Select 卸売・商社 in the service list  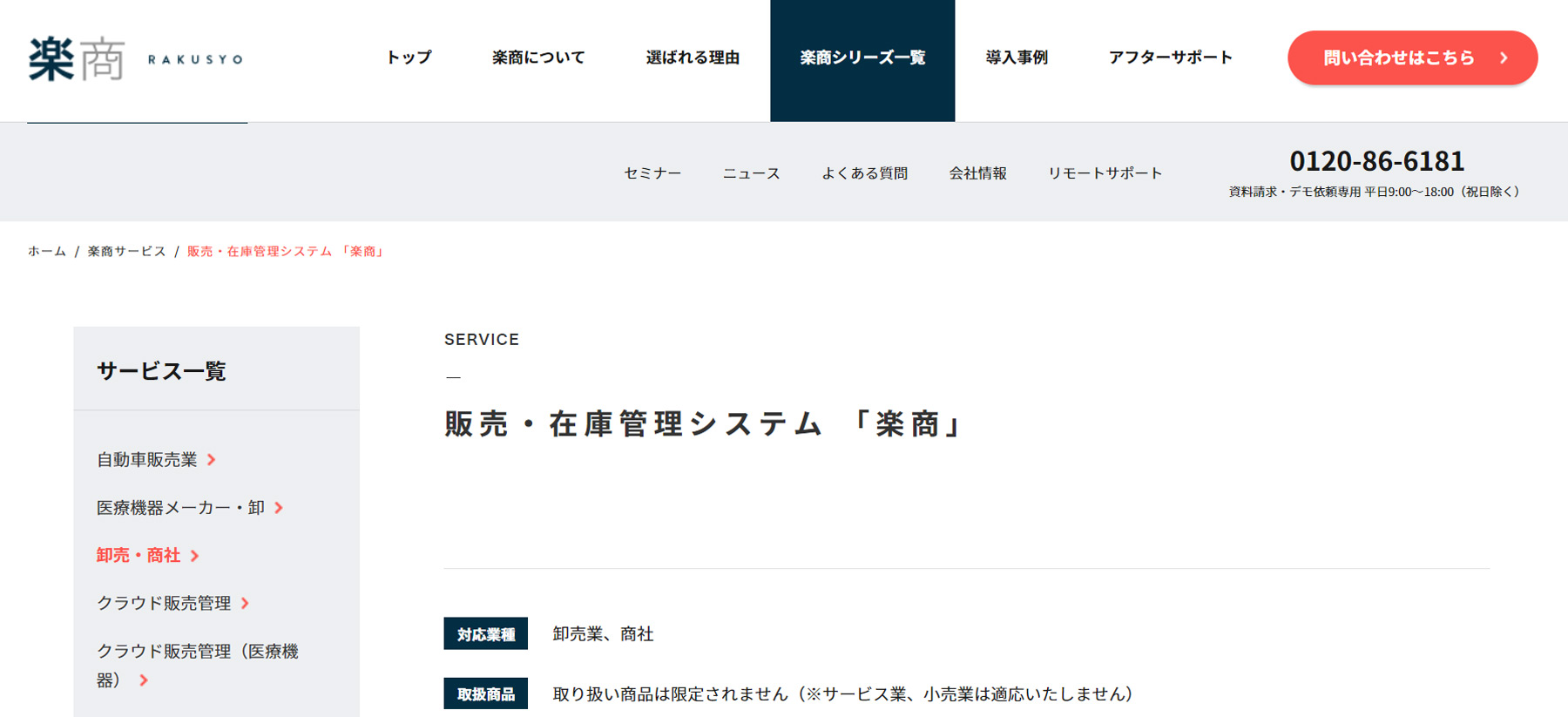(139, 555)
